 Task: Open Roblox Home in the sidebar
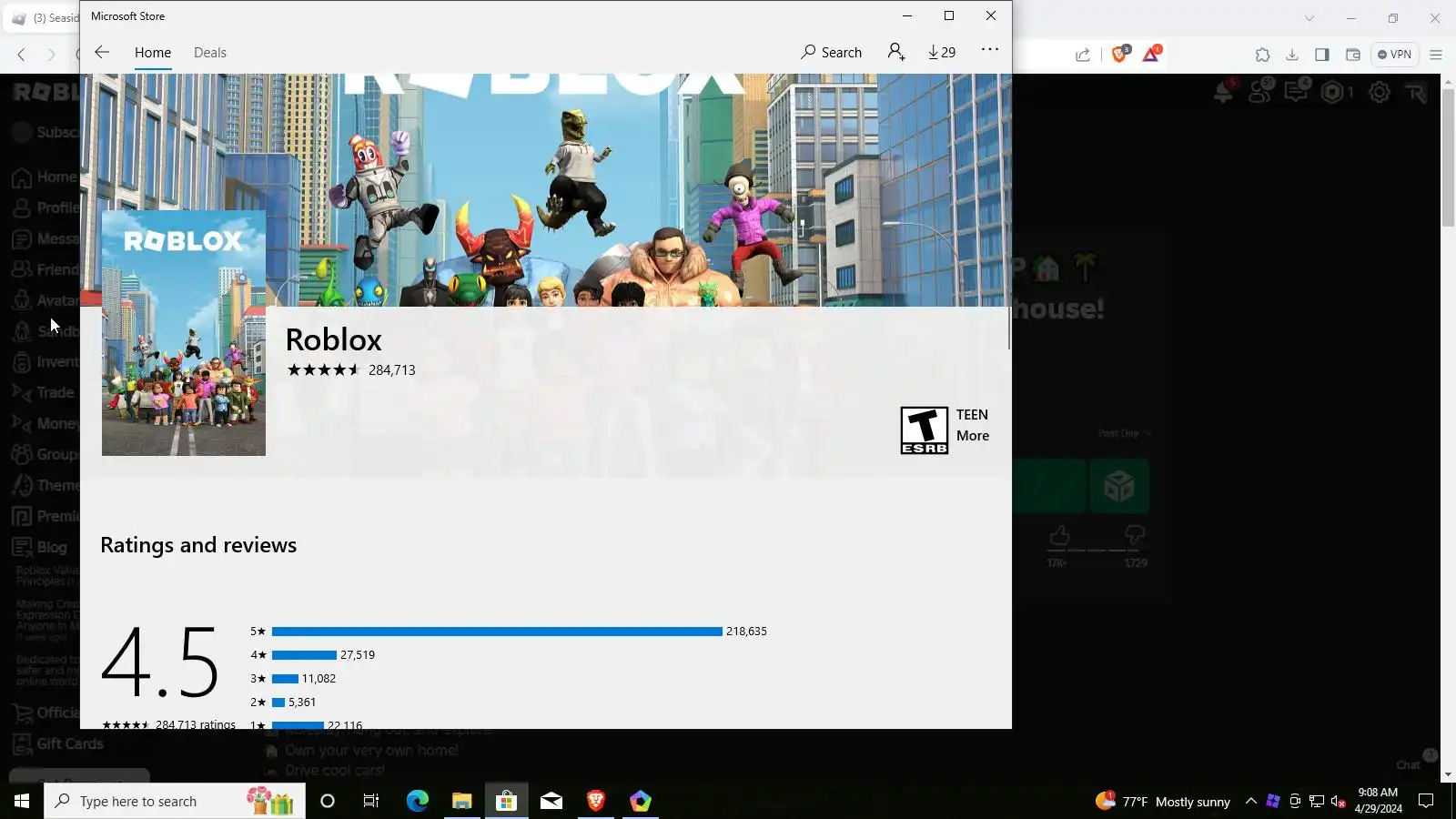44,177
